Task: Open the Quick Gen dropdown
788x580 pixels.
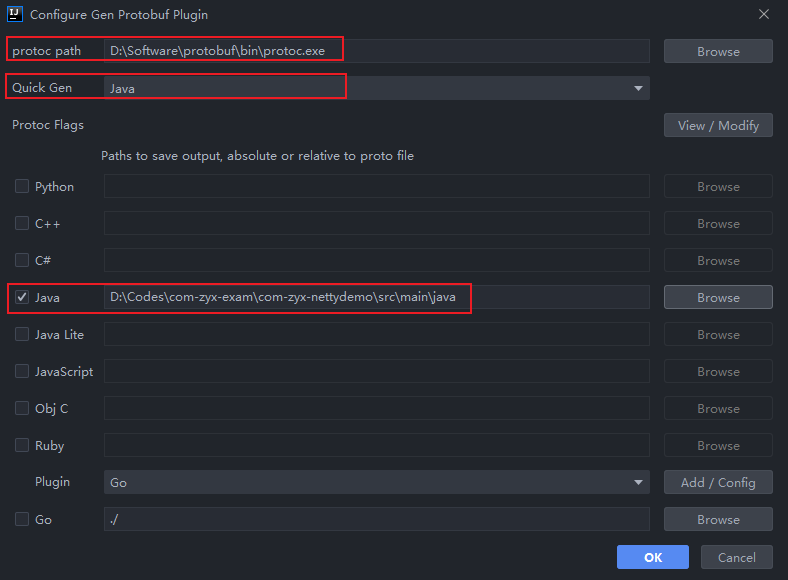Action: (x=376, y=88)
